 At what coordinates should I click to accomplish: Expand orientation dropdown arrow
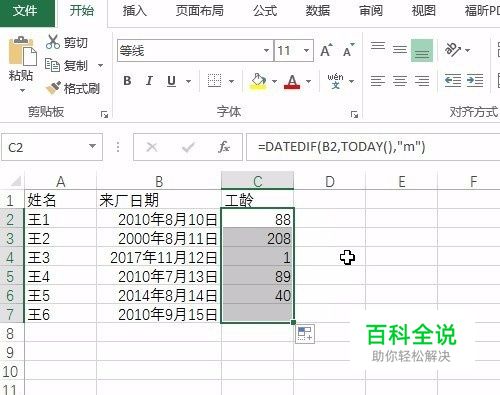pos(468,50)
